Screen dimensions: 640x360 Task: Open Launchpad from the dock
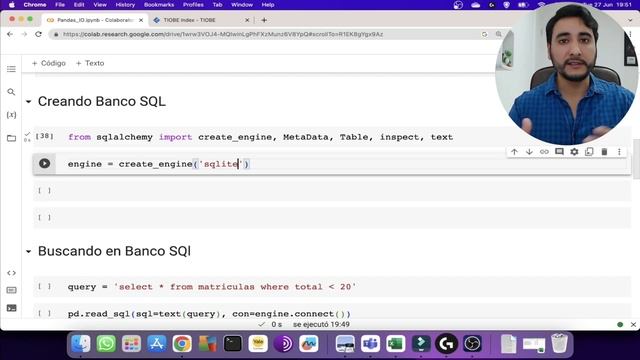(131, 344)
